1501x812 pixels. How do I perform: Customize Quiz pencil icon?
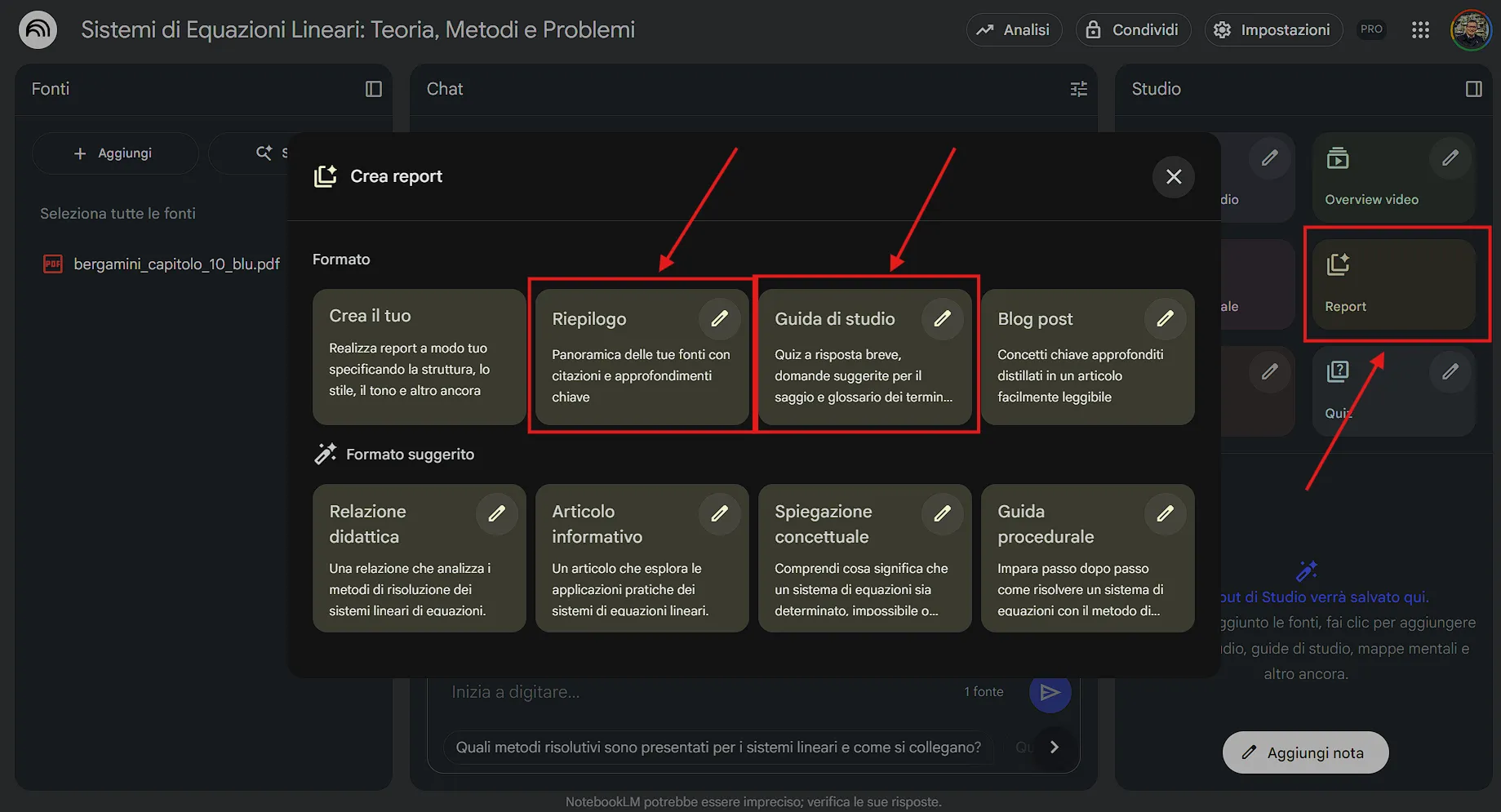[1450, 372]
